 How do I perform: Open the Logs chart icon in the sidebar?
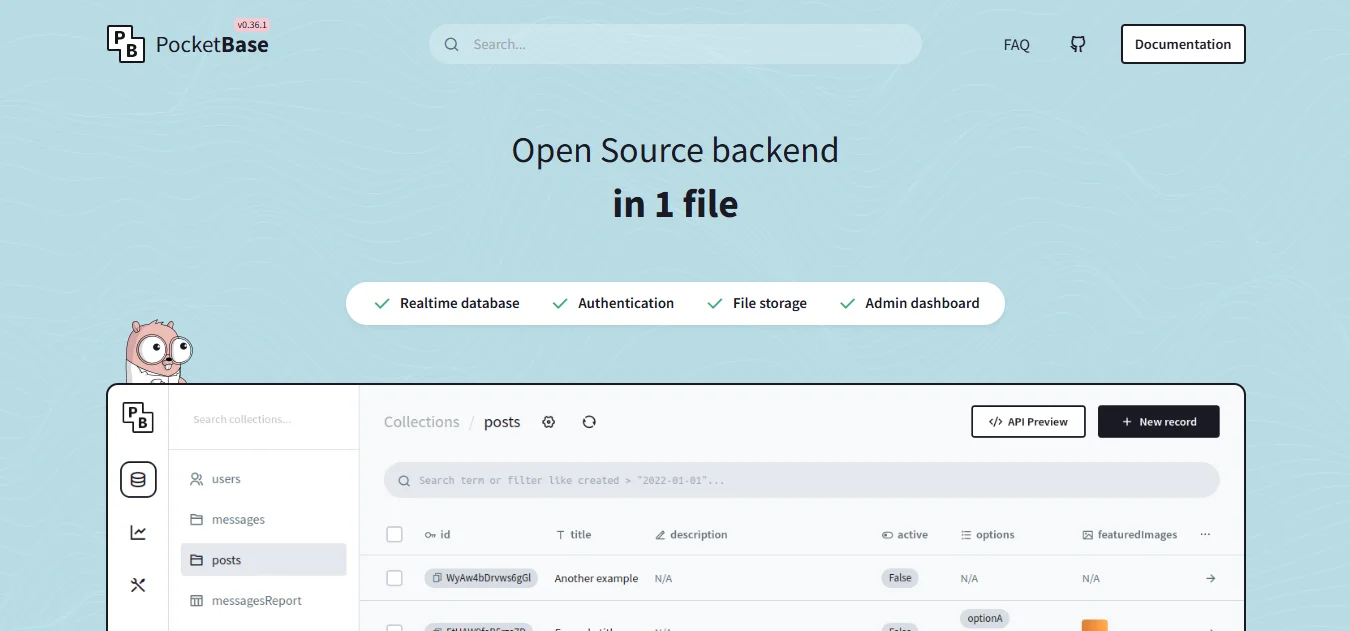[x=138, y=533]
